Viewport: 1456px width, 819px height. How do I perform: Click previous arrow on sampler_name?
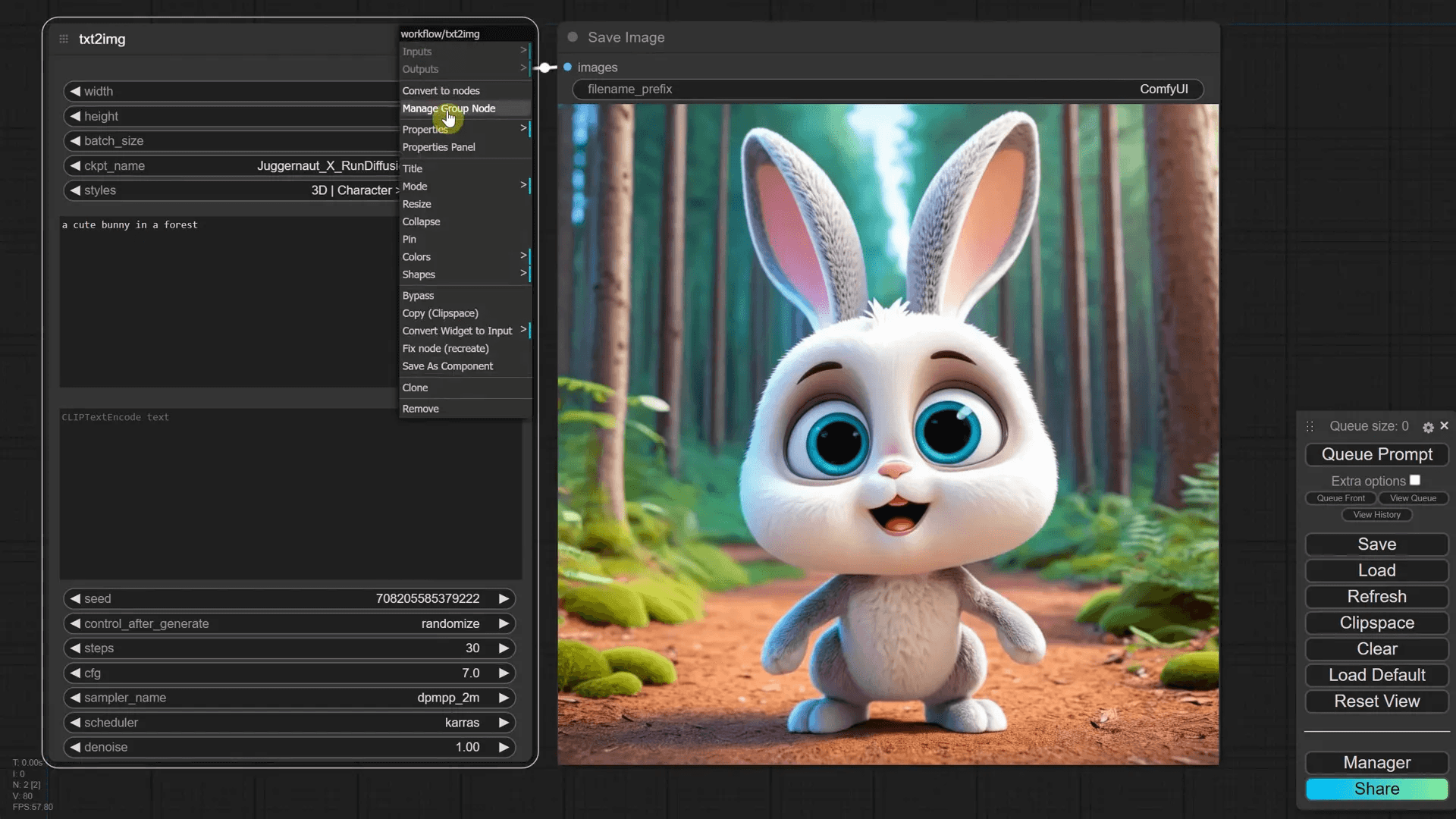75,698
